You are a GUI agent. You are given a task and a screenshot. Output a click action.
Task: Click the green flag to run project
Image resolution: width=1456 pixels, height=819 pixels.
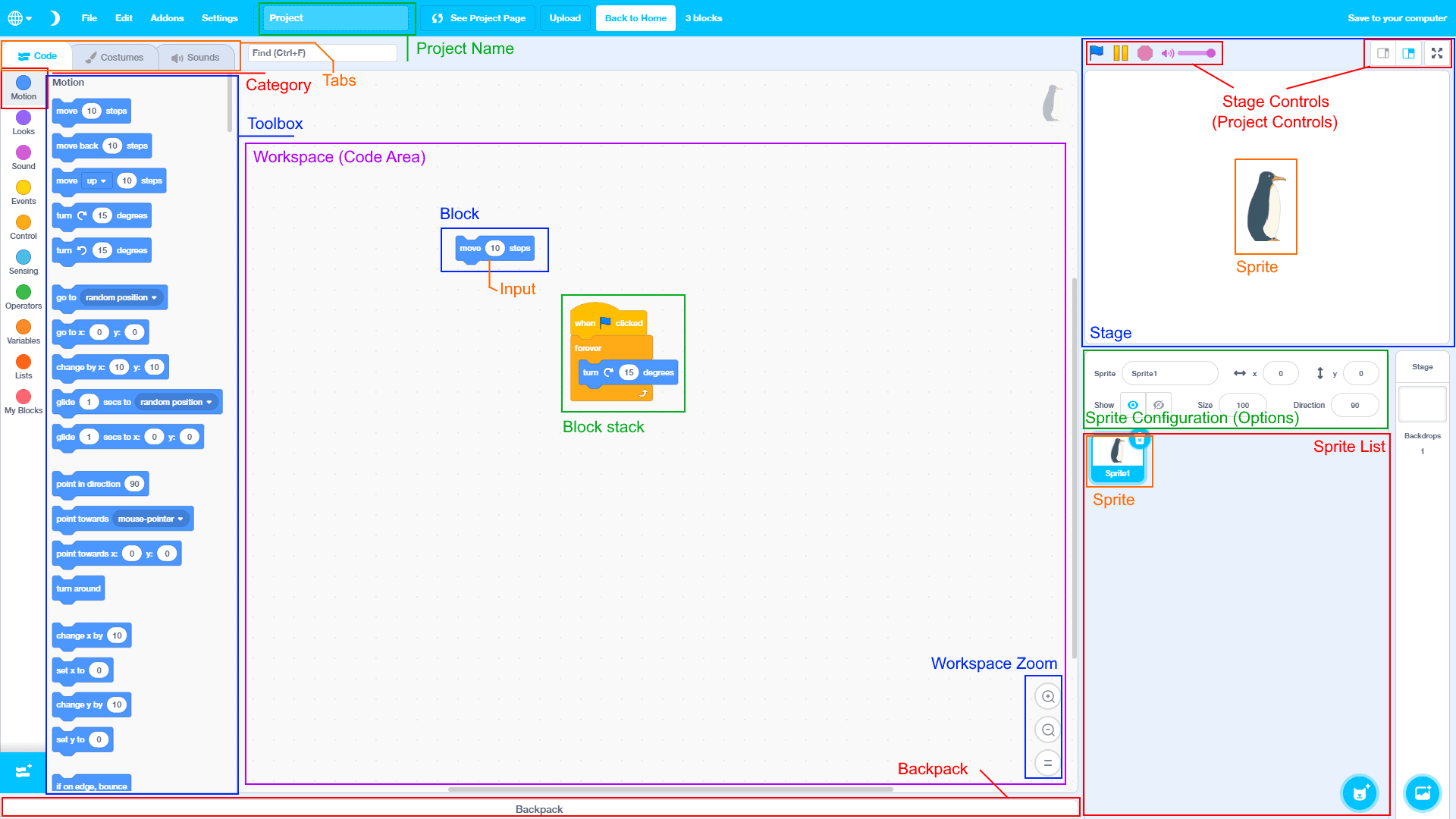(x=1097, y=53)
